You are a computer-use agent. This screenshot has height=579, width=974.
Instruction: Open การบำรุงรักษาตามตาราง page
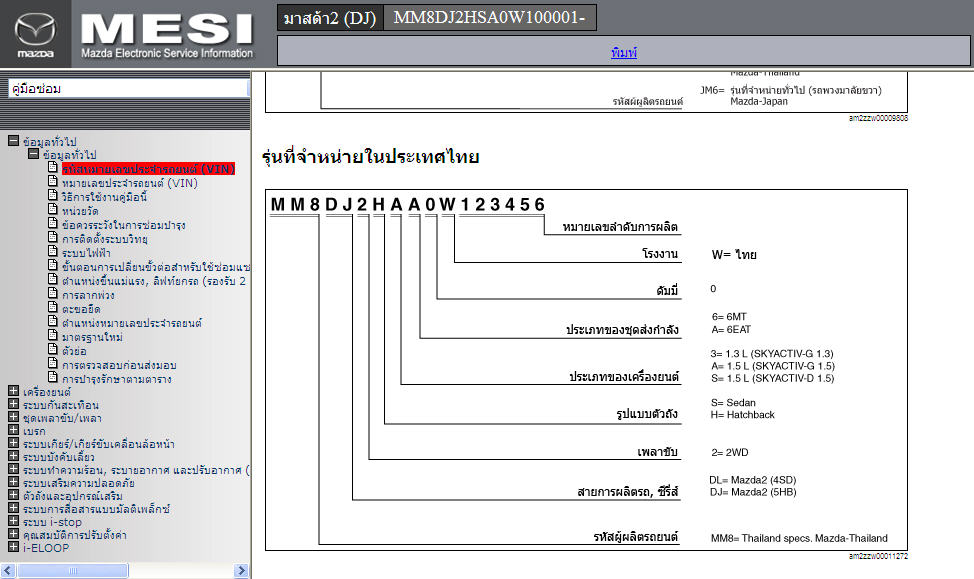(117, 380)
